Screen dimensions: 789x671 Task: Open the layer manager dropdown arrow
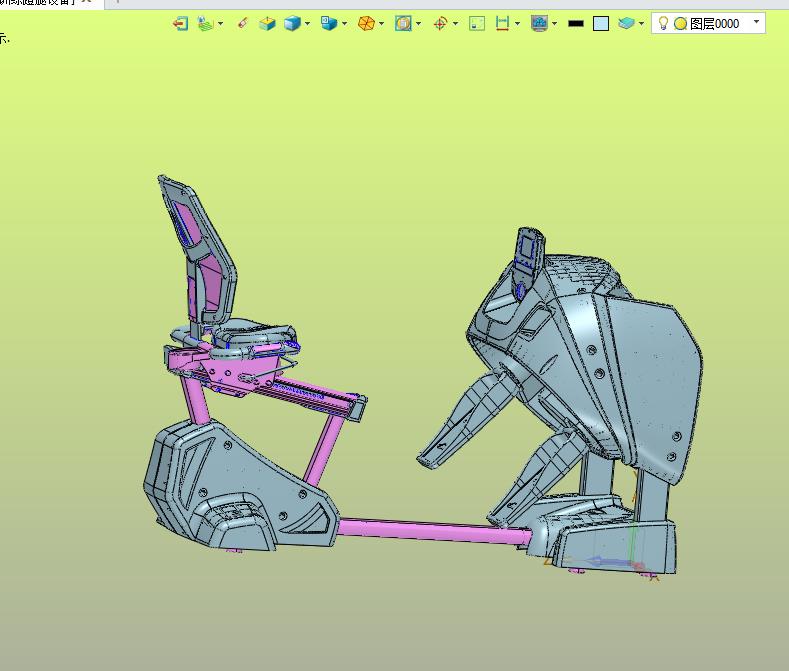[x=642, y=24]
